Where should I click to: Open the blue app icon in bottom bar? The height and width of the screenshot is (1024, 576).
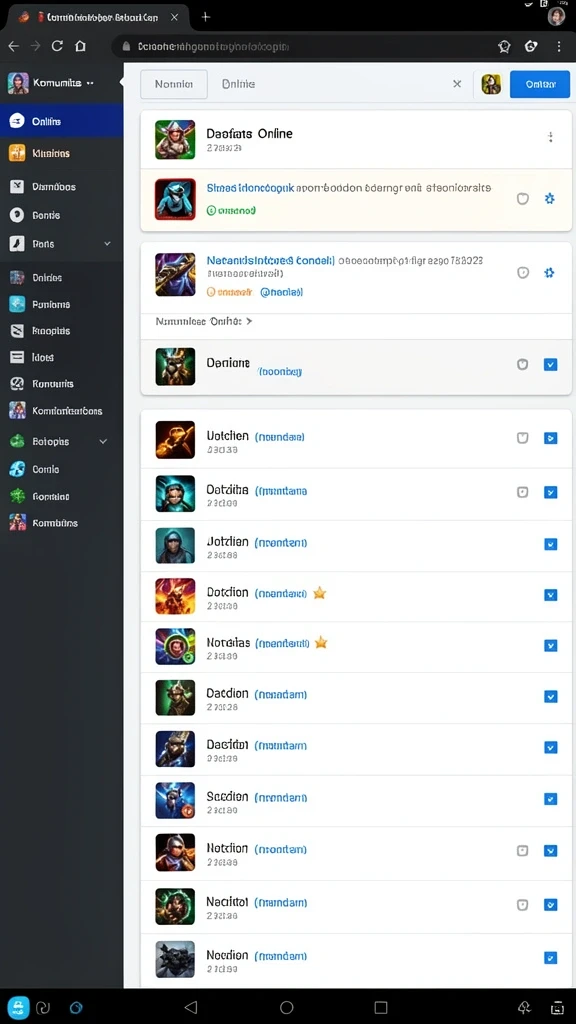click(18, 1007)
